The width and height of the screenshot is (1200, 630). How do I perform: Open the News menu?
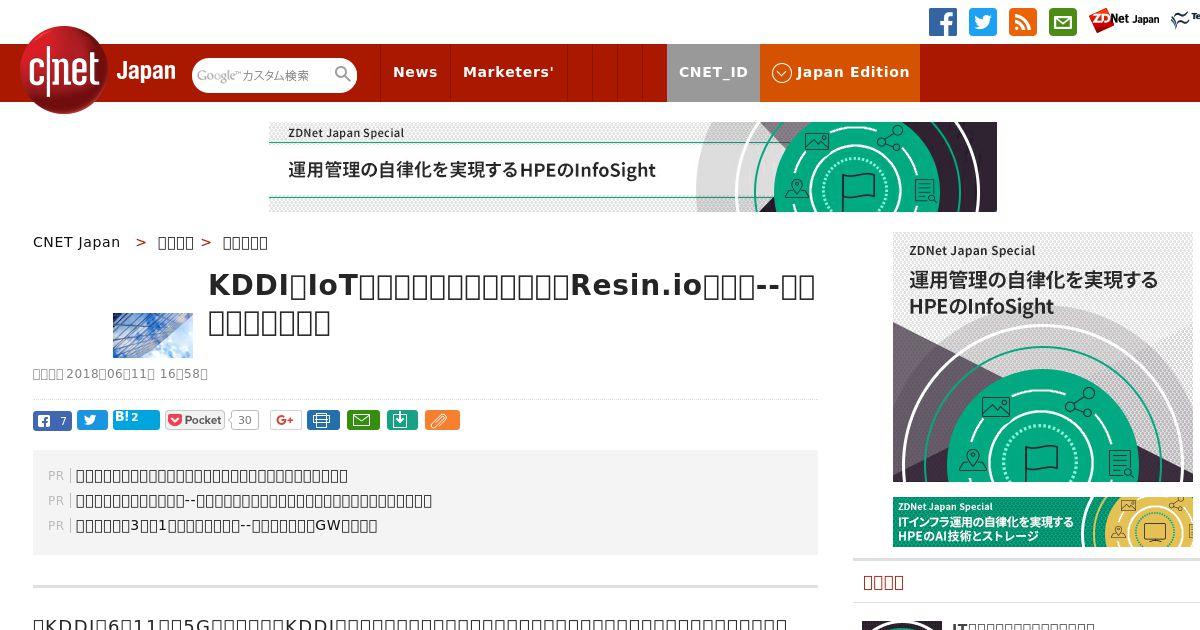tap(415, 72)
